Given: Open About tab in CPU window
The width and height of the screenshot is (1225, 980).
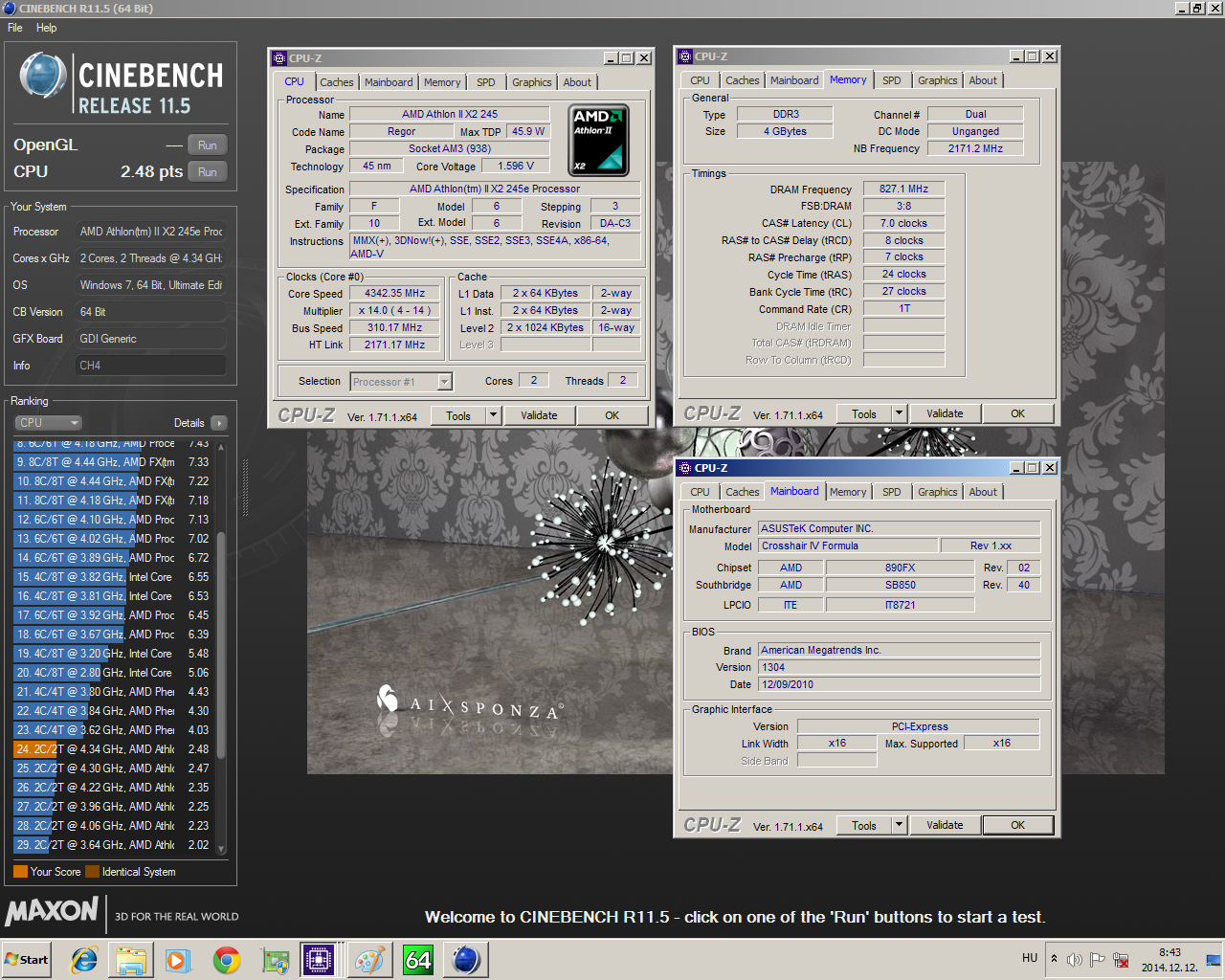Looking at the screenshot, I should (577, 82).
